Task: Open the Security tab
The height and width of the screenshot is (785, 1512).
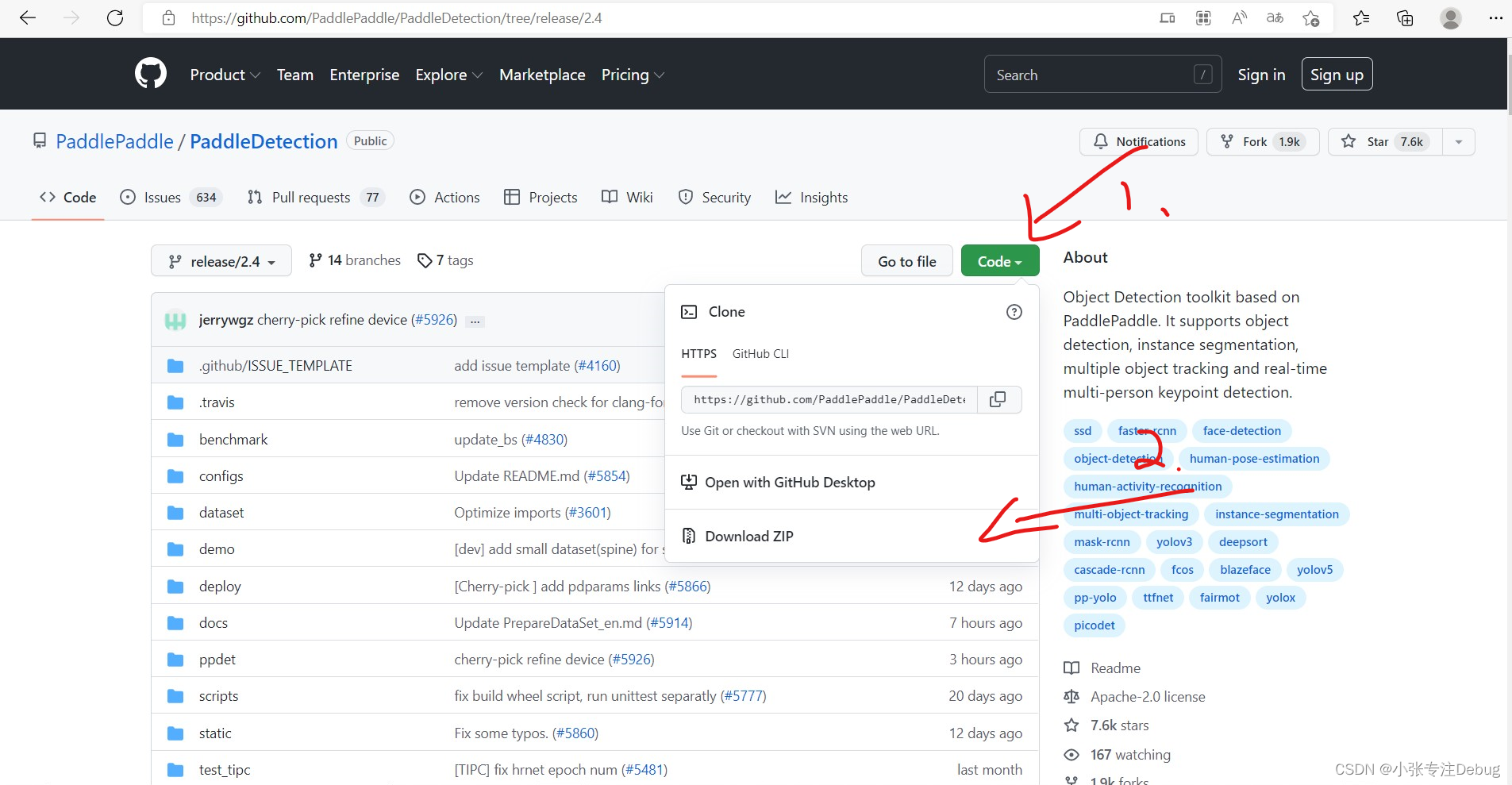Action: pyautogui.click(x=714, y=198)
